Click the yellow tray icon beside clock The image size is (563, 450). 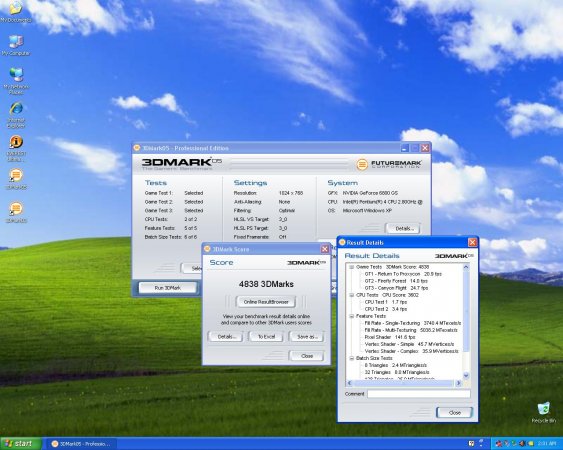(x=530, y=444)
